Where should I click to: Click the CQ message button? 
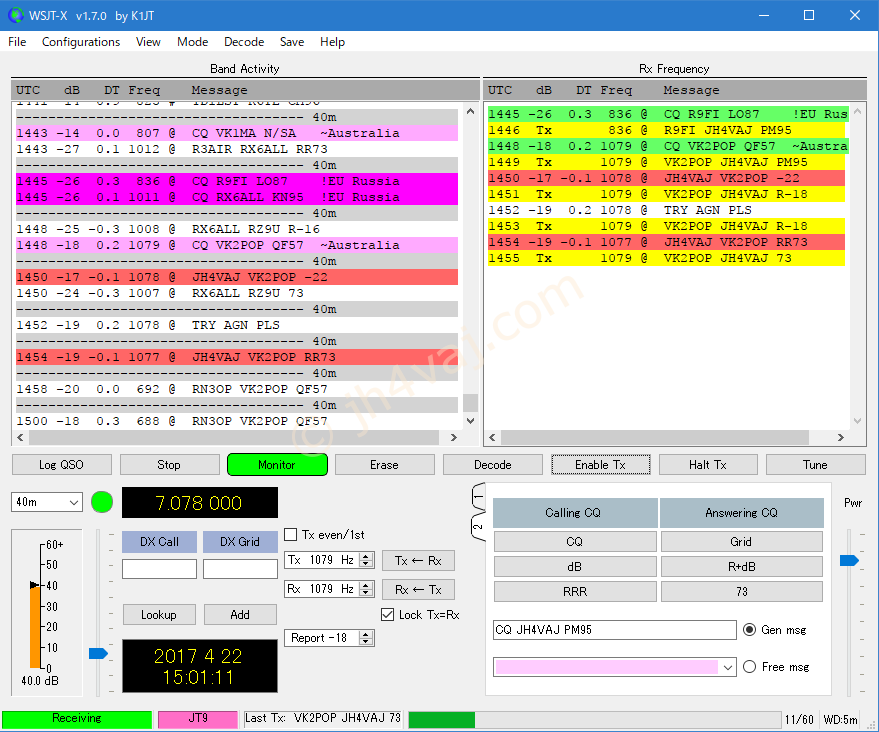pos(575,542)
